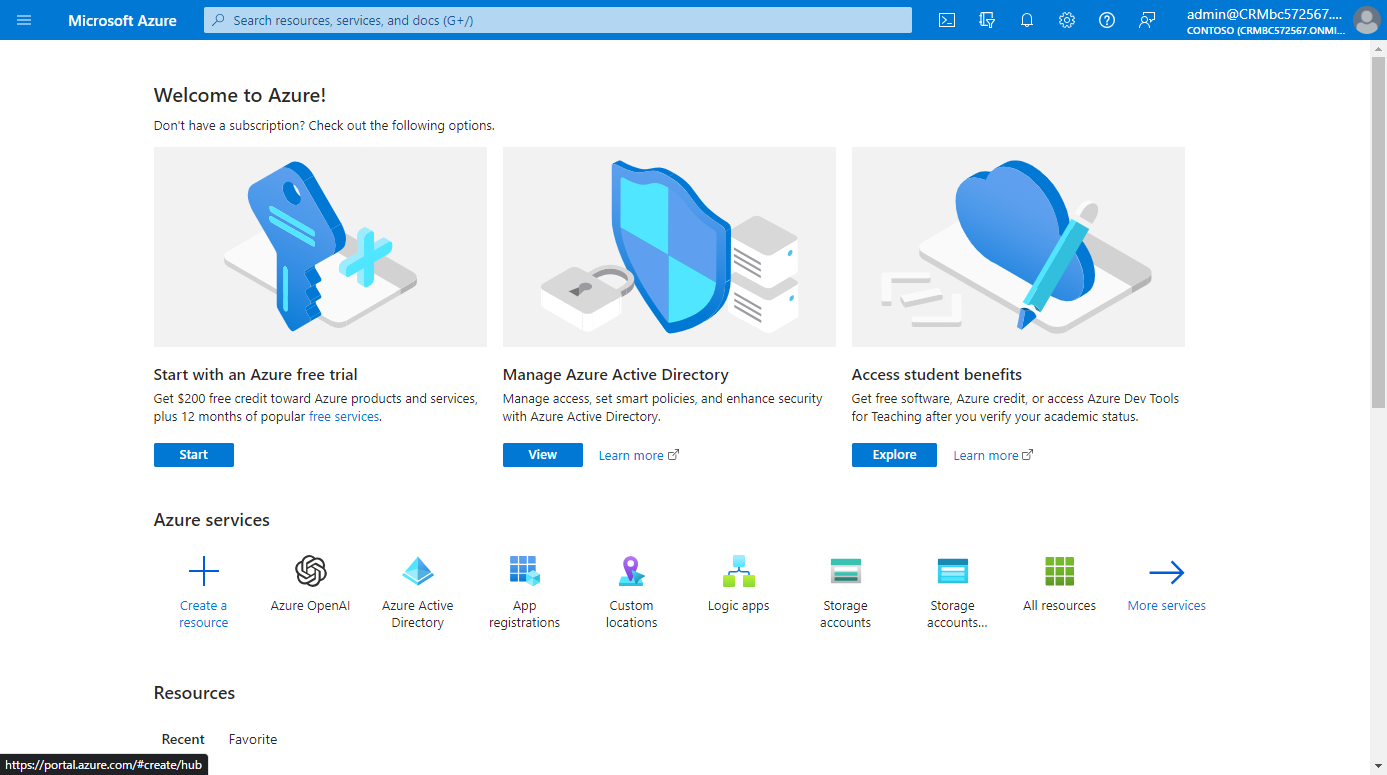Open Cloud Shell from the top bar
Viewport: 1387px width, 775px height.
tap(946, 20)
